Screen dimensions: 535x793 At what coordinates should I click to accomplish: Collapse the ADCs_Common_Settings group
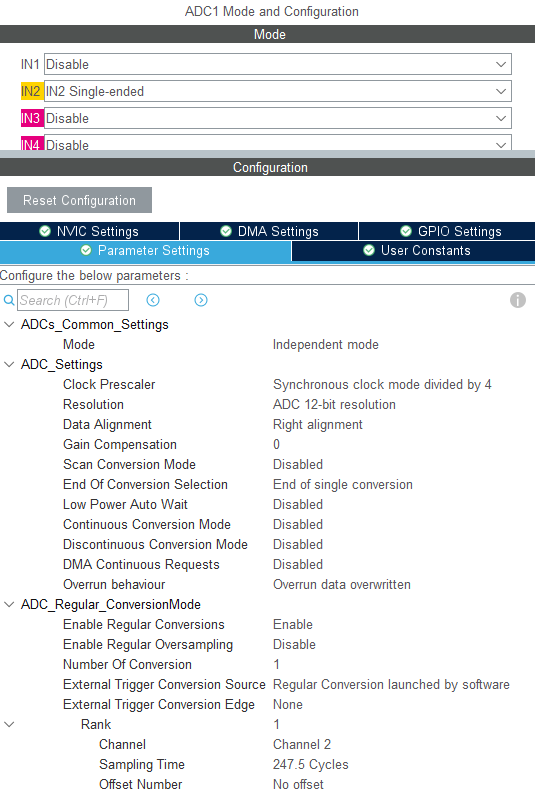point(9,325)
